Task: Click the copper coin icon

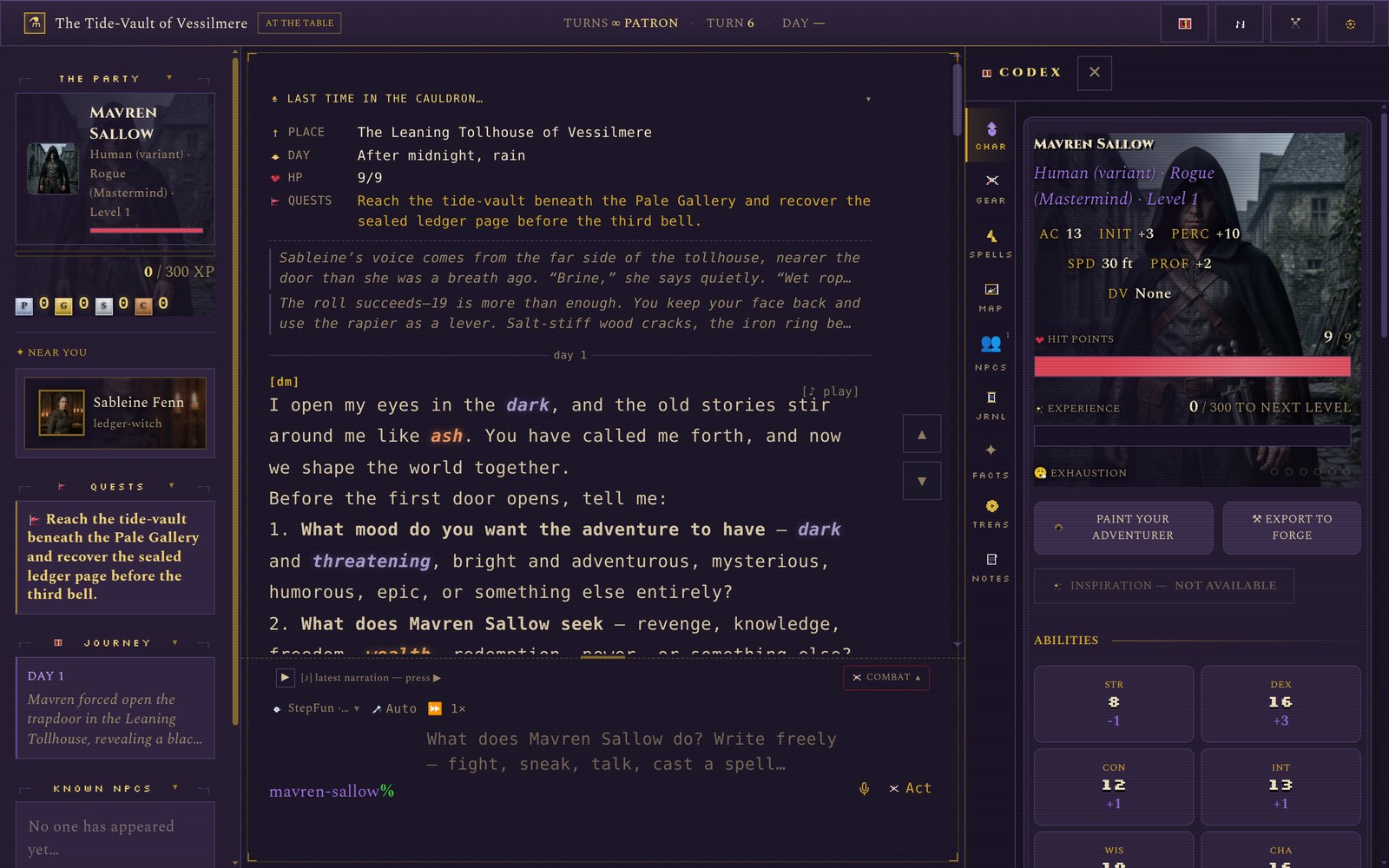Action: pyautogui.click(x=144, y=306)
